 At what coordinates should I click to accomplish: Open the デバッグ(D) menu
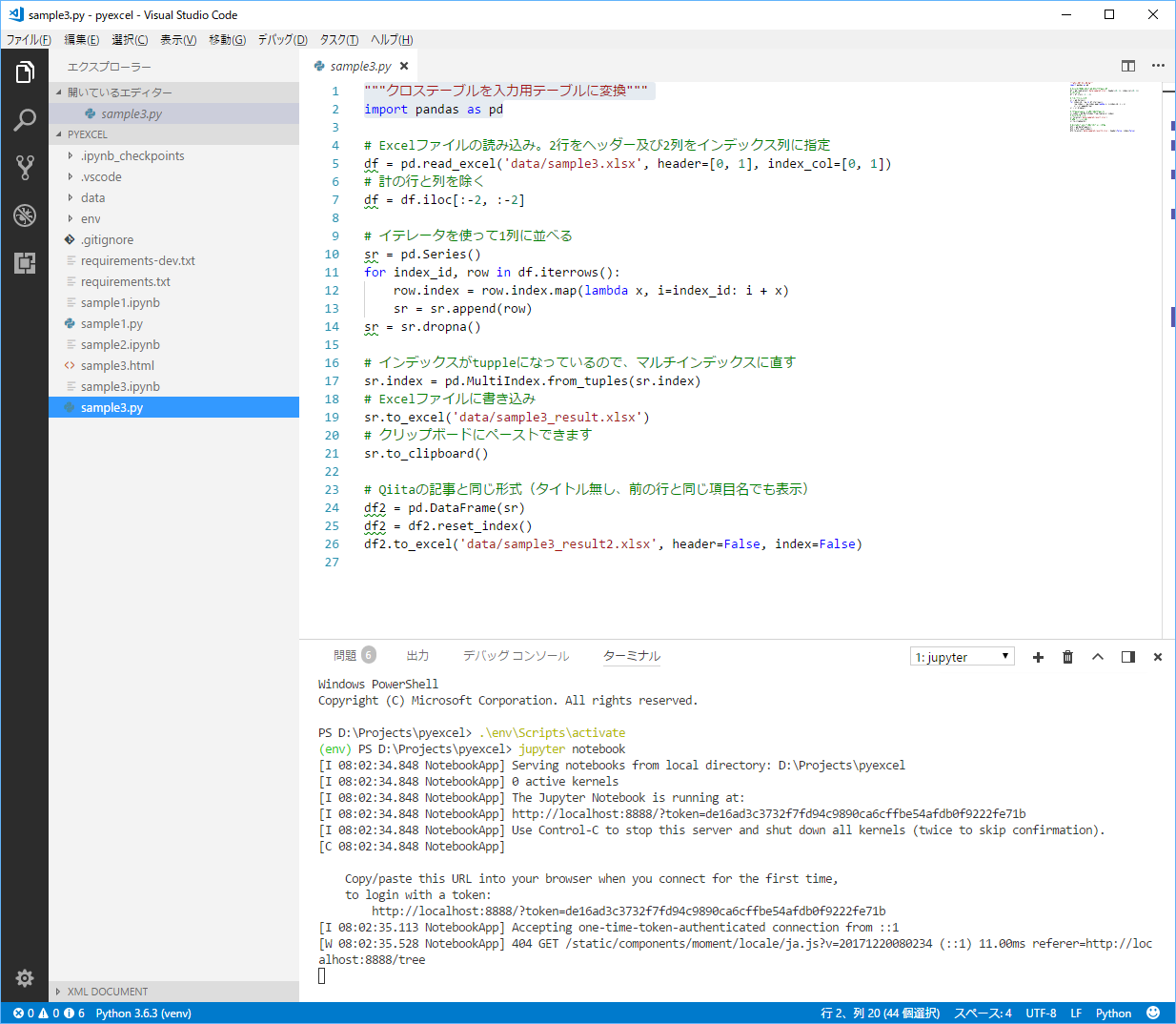282,39
